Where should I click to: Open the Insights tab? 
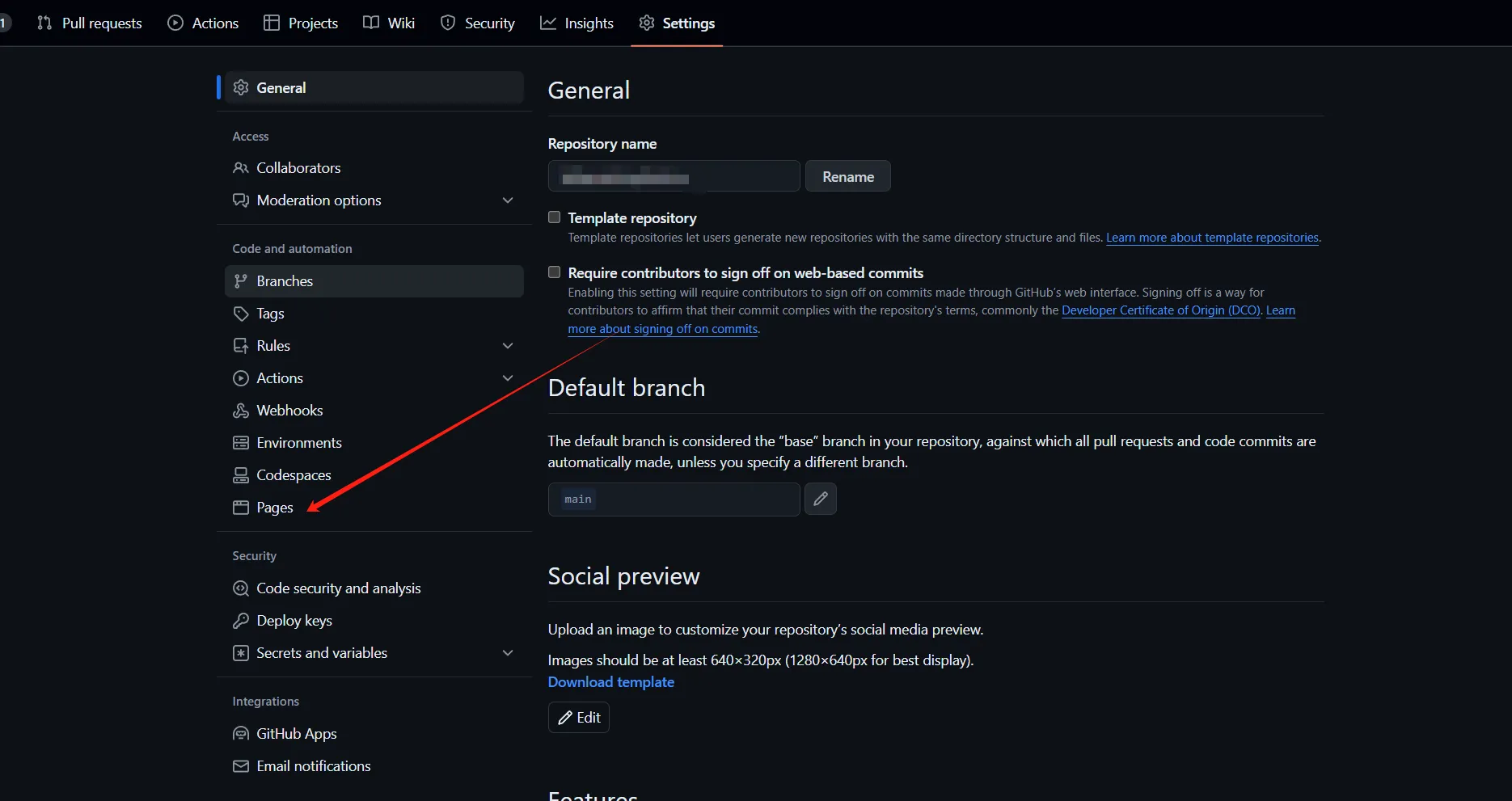coord(577,23)
